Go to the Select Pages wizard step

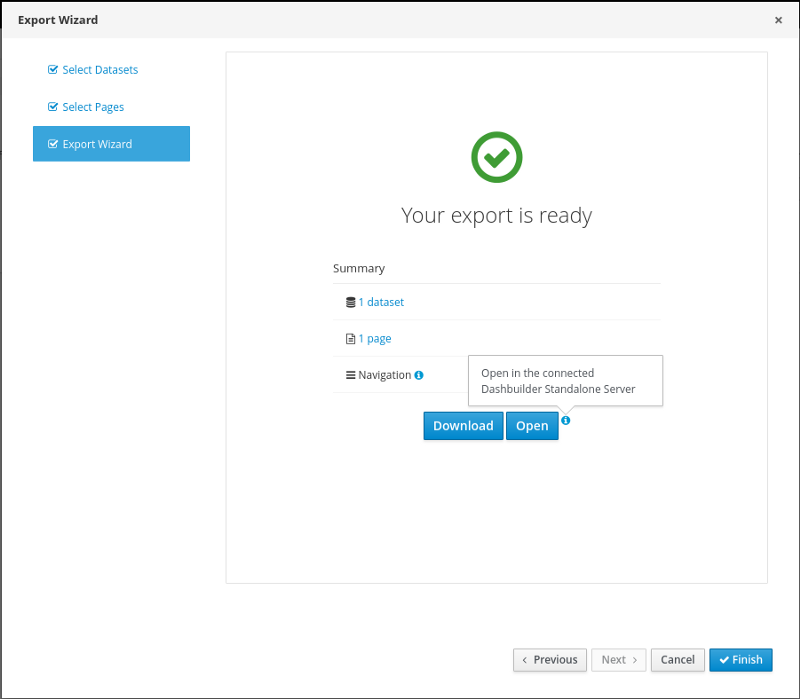93,107
